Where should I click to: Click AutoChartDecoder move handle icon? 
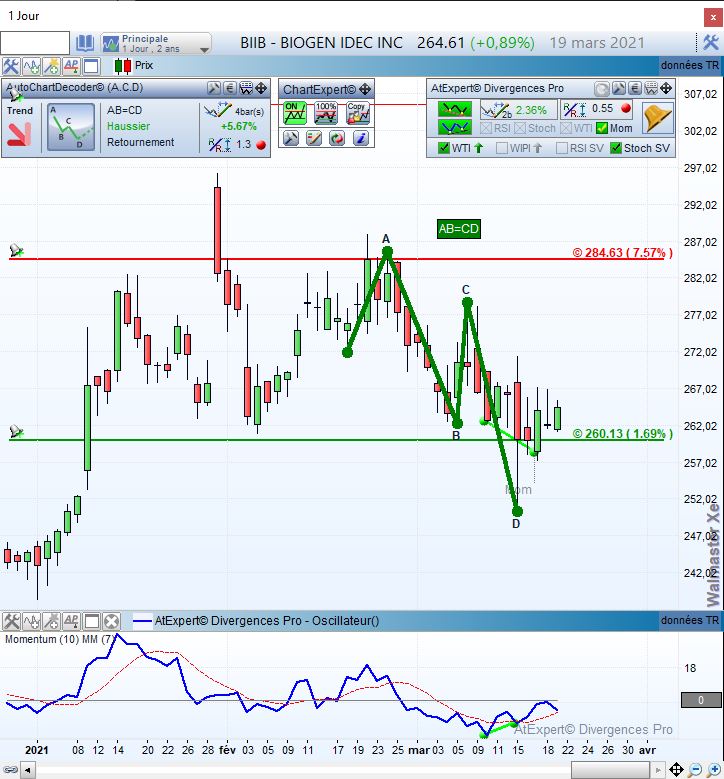pos(261,88)
